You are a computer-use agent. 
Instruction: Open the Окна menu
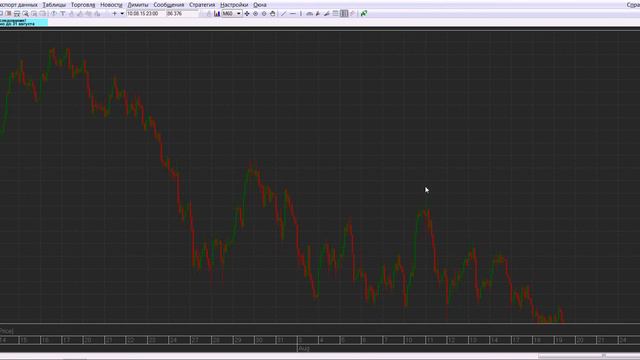pyautogui.click(x=260, y=5)
